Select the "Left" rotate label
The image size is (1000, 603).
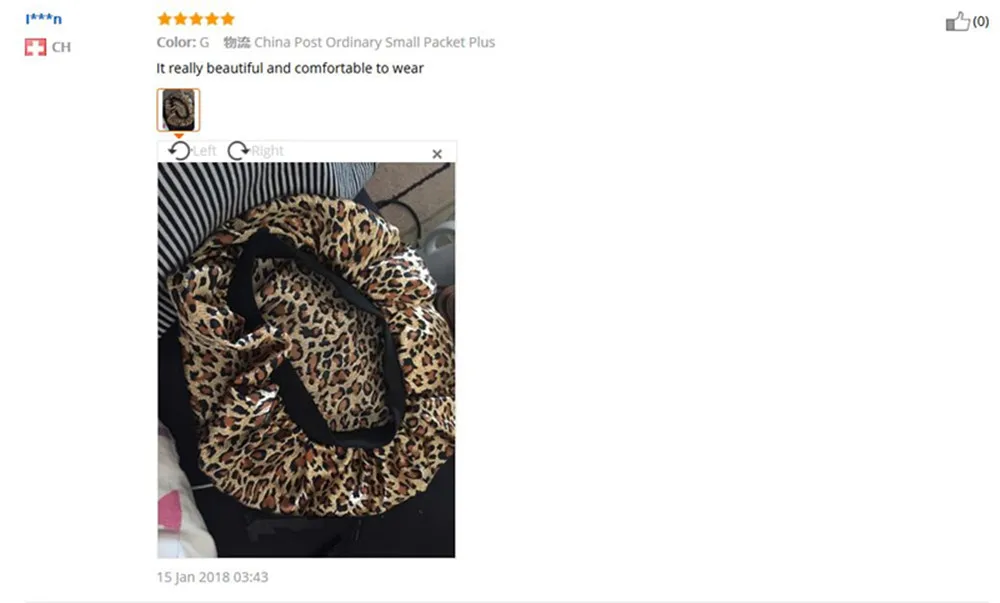point(204,151)
